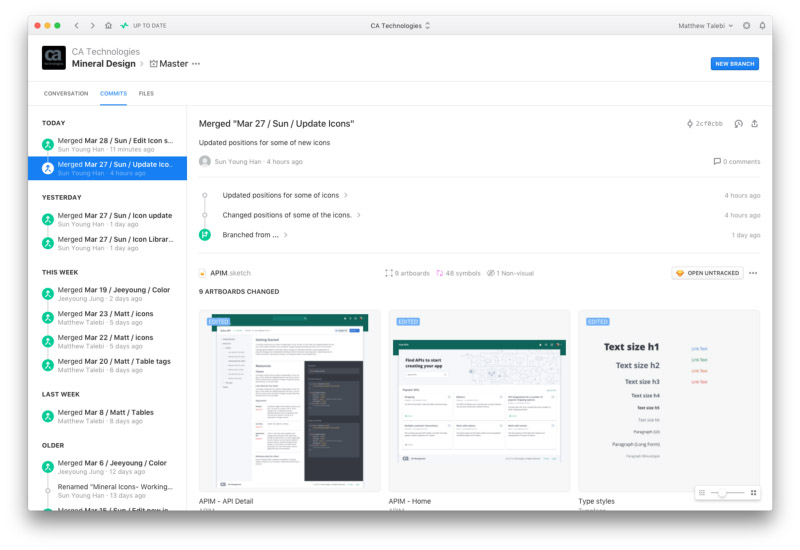Open the help icon beside Matthew Talebi

tap(746, 26)
